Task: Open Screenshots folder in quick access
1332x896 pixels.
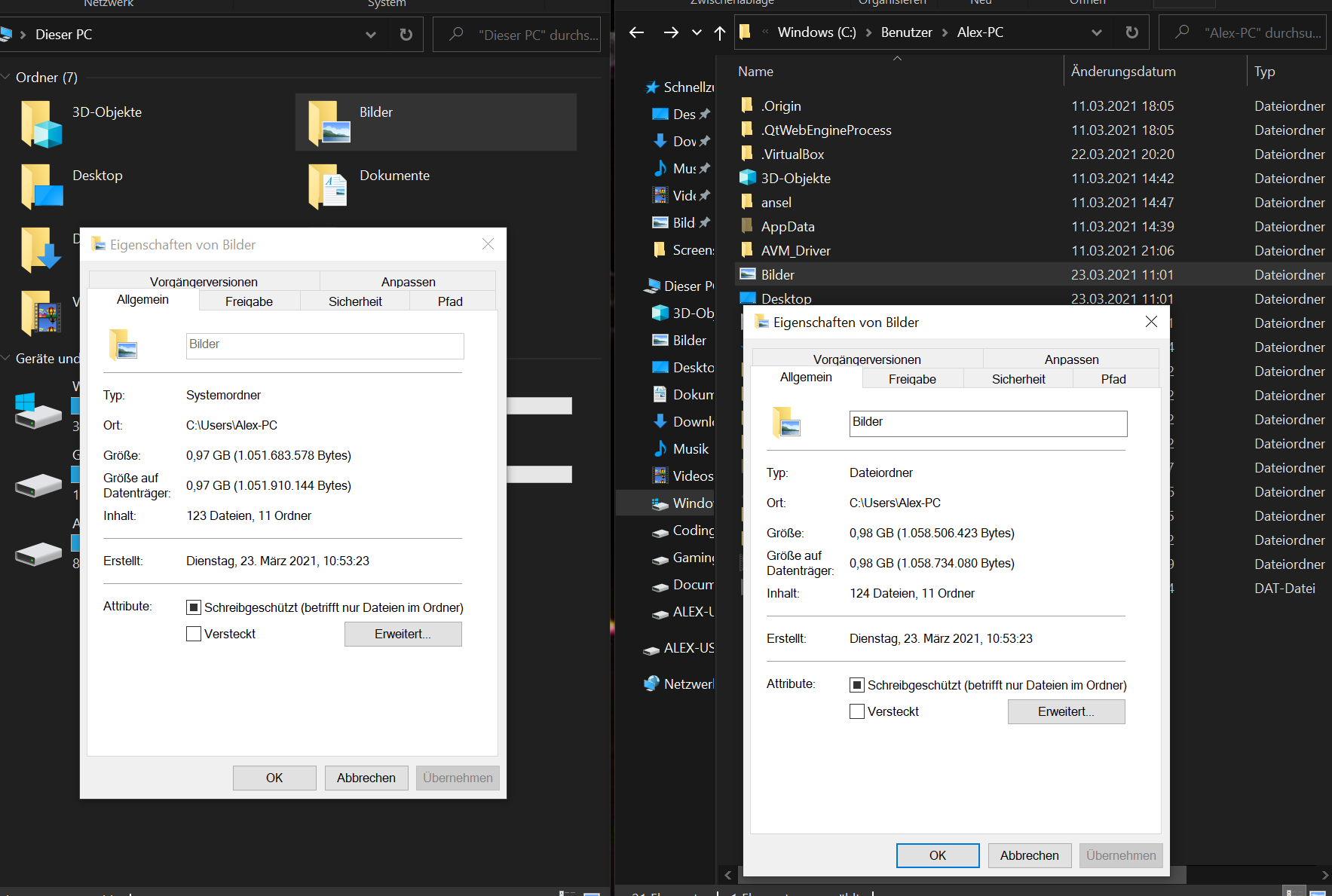Action: [x=682, y=250]
